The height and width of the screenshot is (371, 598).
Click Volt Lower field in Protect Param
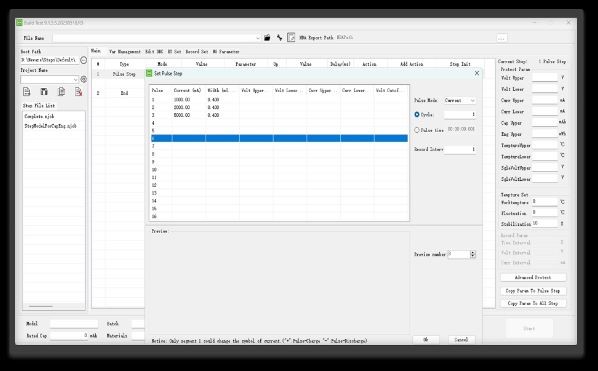click(545, 89)
